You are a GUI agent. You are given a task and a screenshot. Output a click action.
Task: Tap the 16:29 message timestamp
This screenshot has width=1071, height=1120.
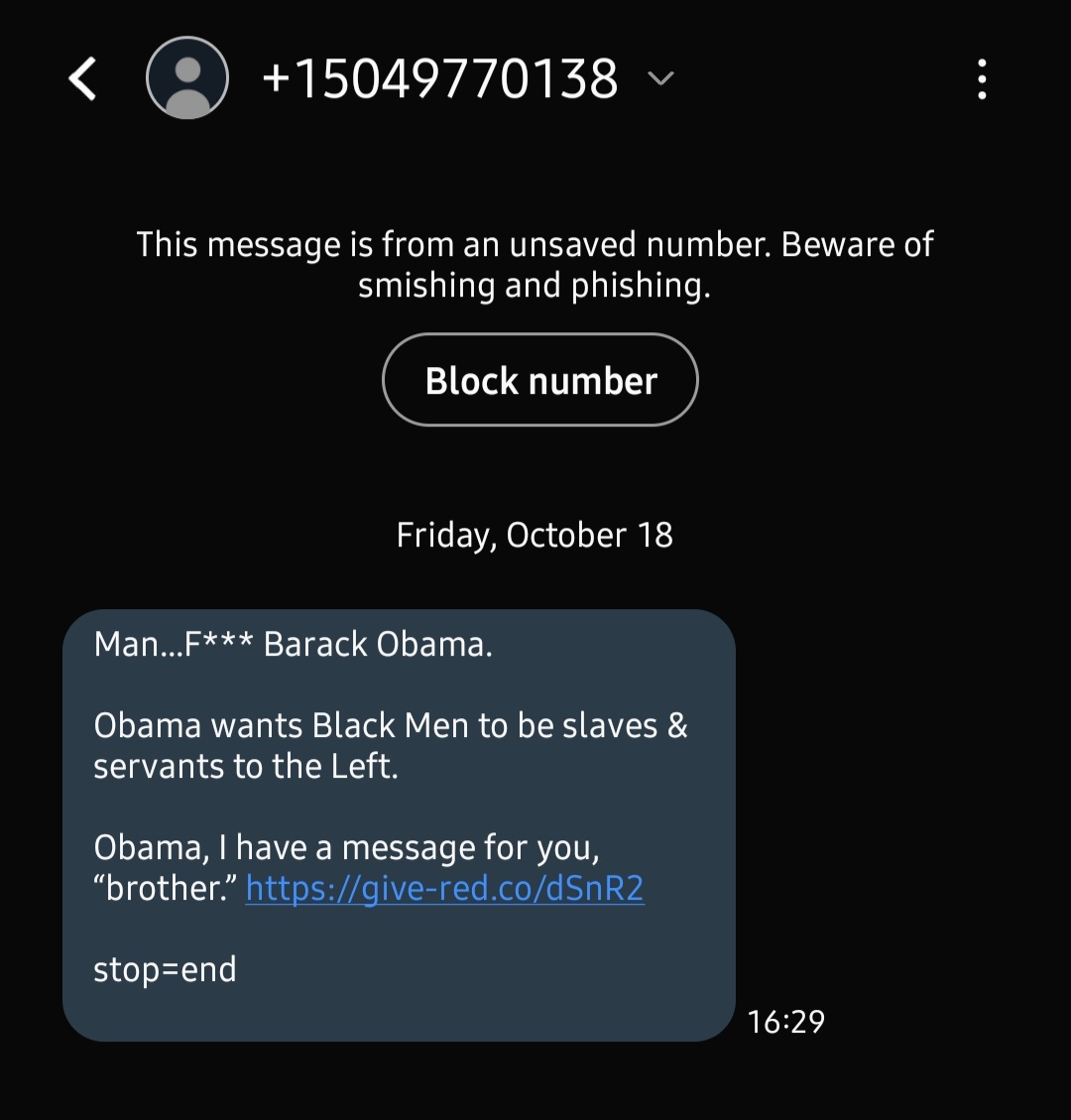786,1022
